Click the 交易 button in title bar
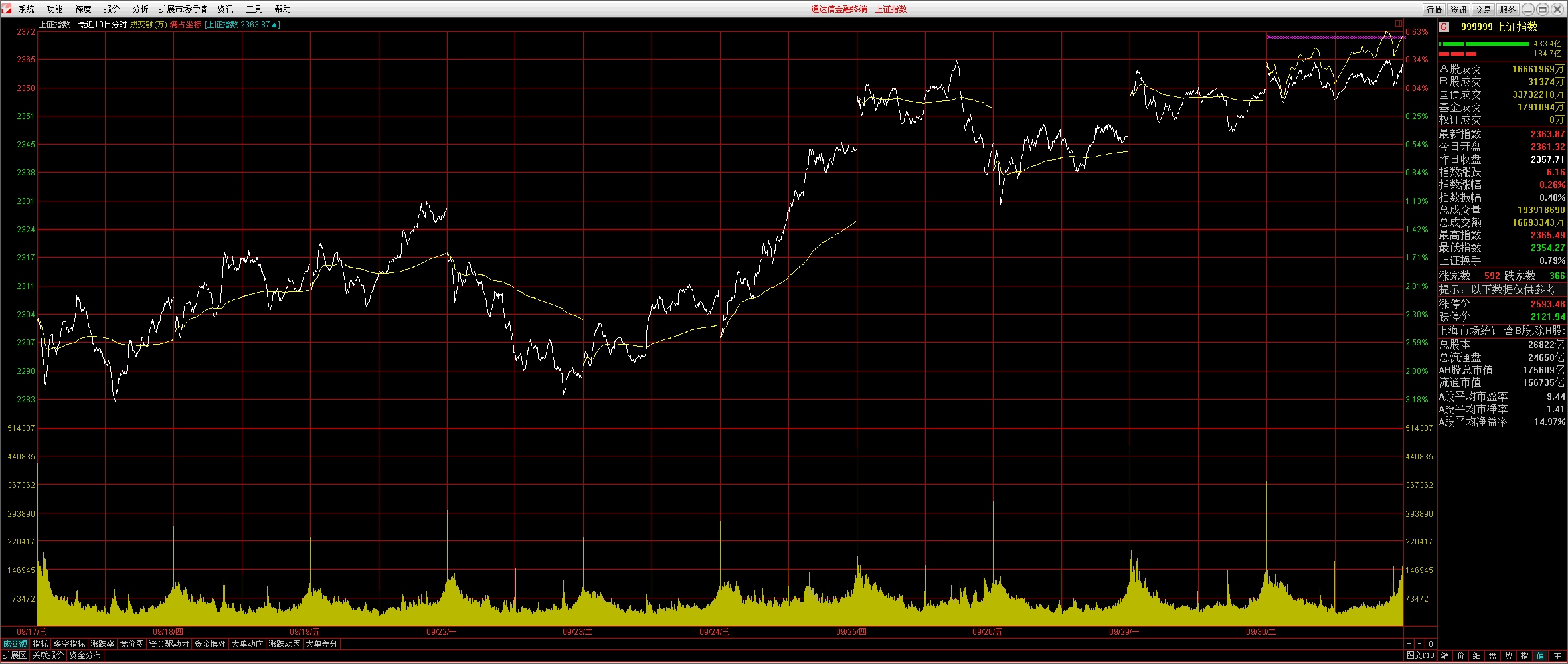The height and width of the screenshot is (664, 1568). (x=1484, y=9)
